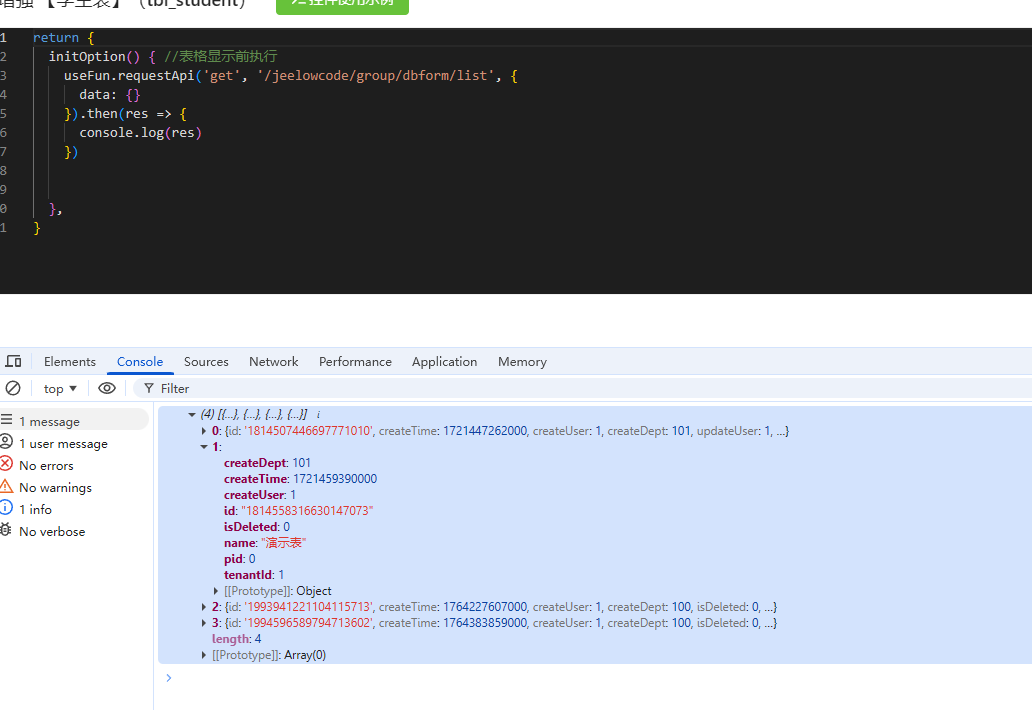Select the 'No warnings' sidebar filter
The height and width of the screenshot is (710, 1032).
pos(54,487)
